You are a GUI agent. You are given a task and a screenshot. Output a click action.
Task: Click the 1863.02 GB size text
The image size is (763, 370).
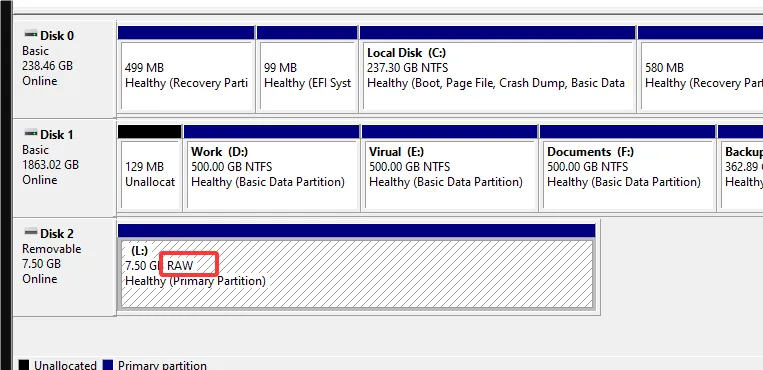click(x=50, y=165)
